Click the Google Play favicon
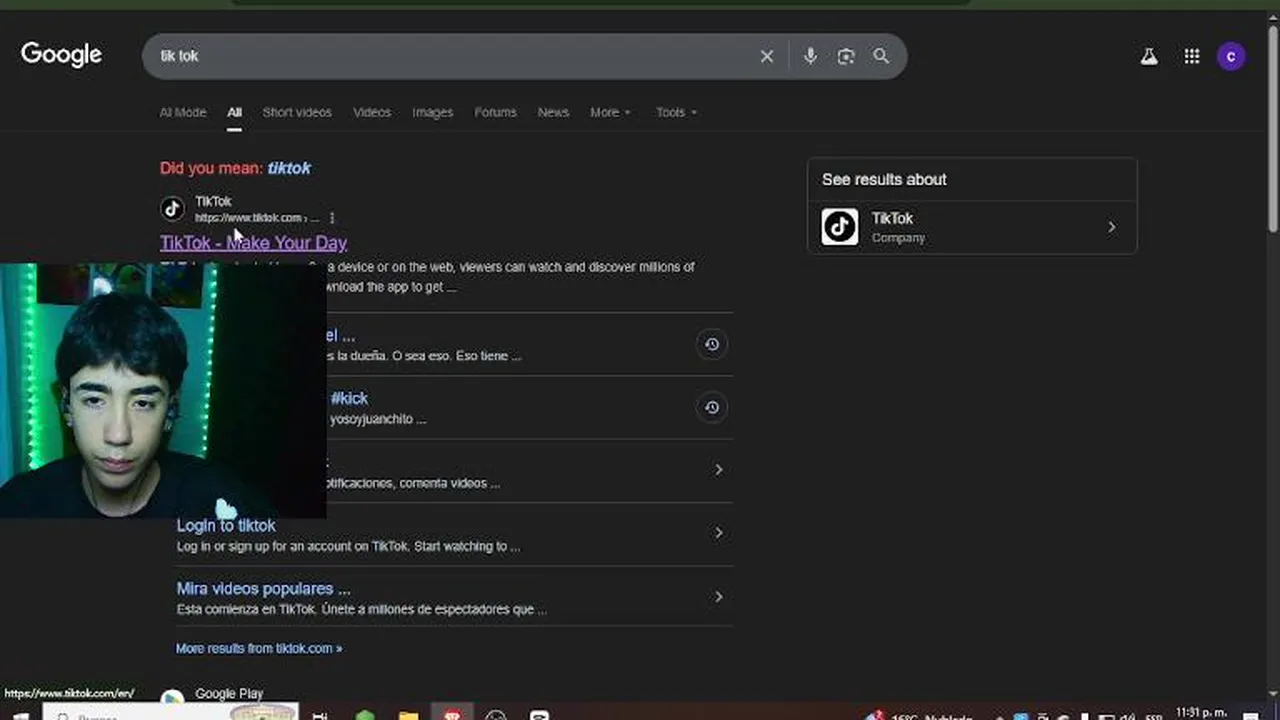Viewport: 1280px width, 720px height. [172, 697]
